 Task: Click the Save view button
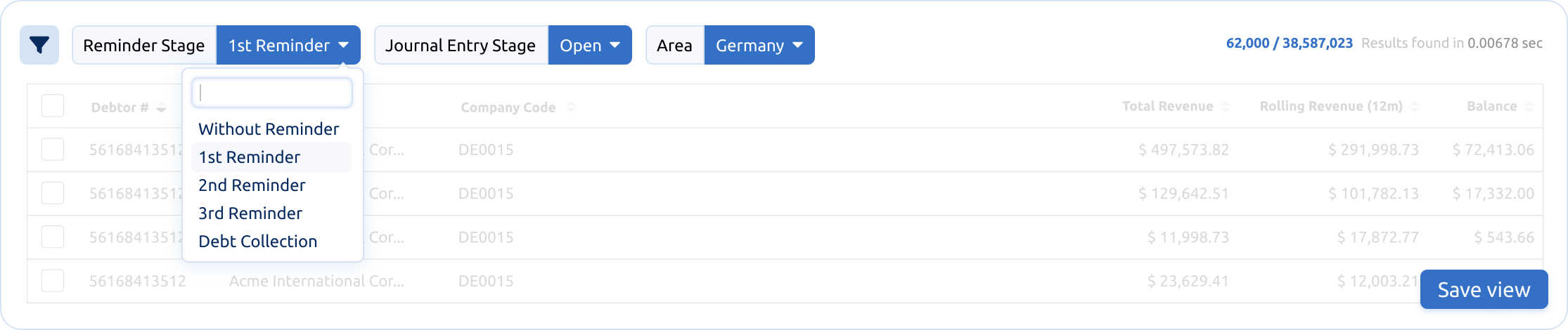1484,289
